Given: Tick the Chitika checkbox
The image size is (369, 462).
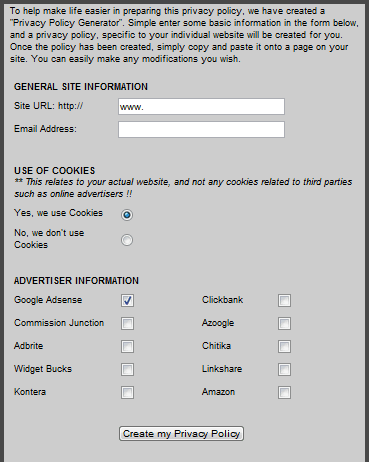Looking at the screenshot, I should (x=284, y=346).
